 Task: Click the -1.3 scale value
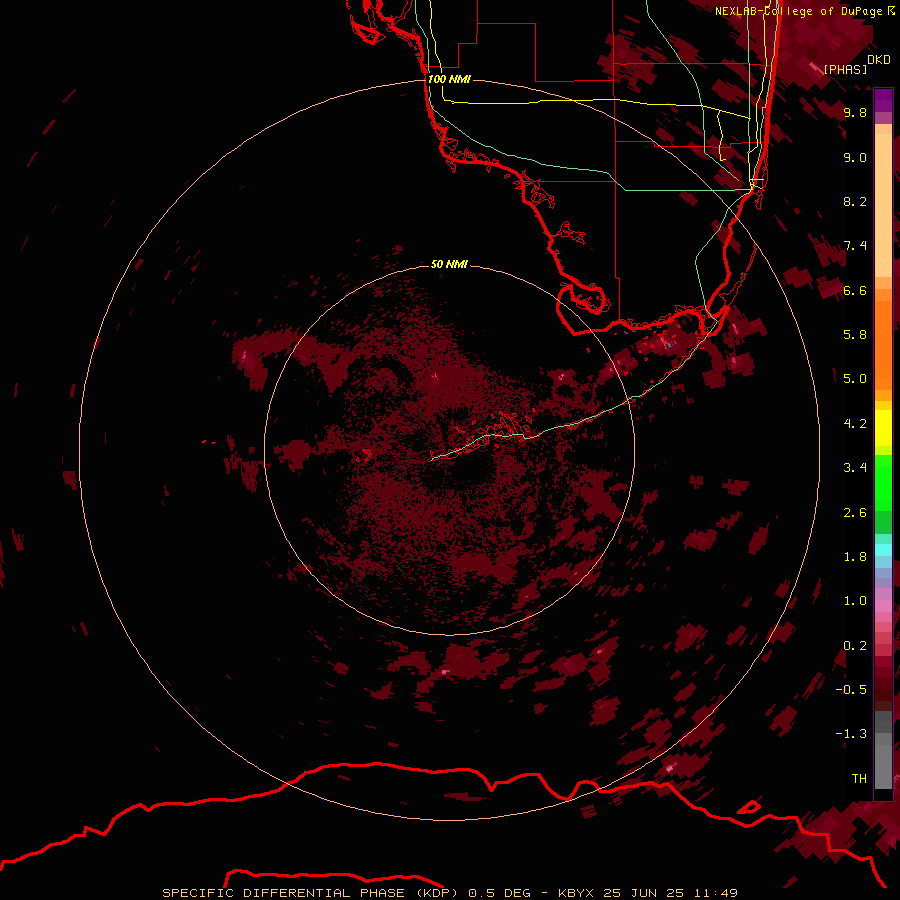tap(851, 734)
